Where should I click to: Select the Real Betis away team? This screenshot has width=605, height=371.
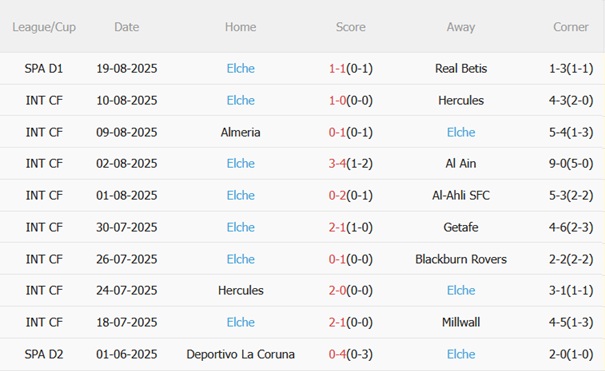click(461, 69)
